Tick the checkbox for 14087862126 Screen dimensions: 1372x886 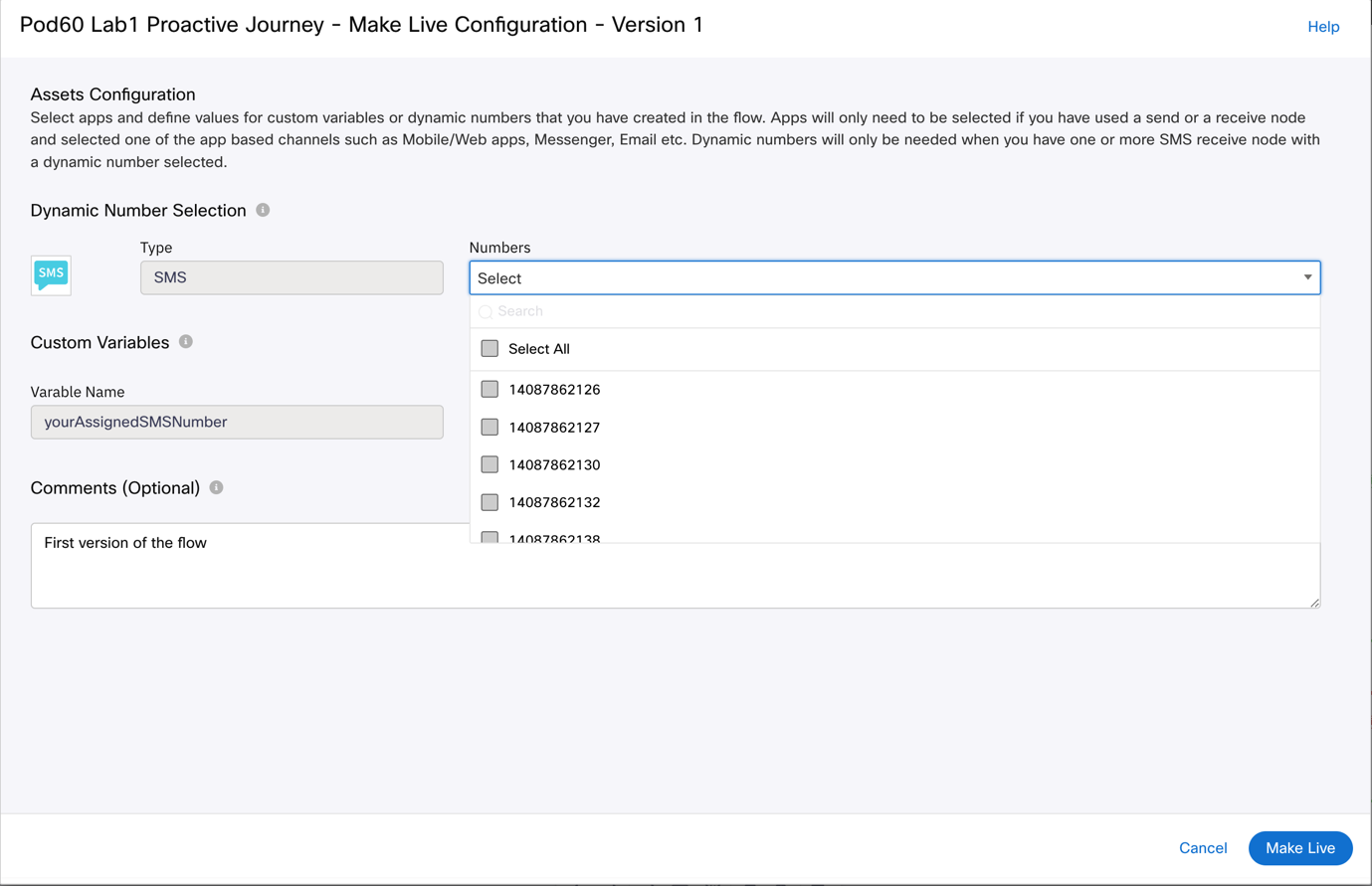tap(490, 389)
